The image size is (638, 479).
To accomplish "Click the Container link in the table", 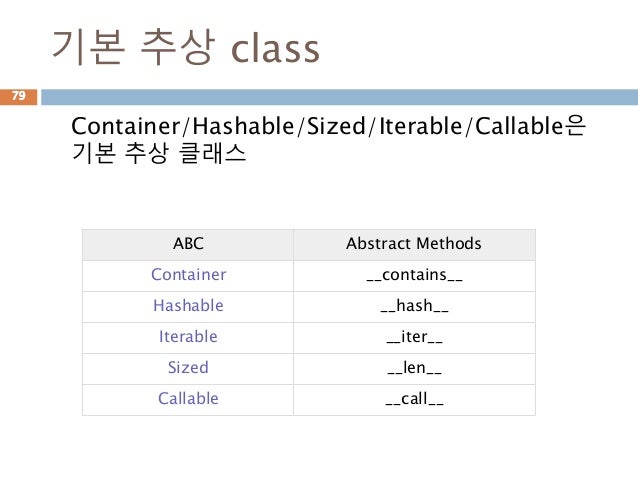I will tap(188, 274).
